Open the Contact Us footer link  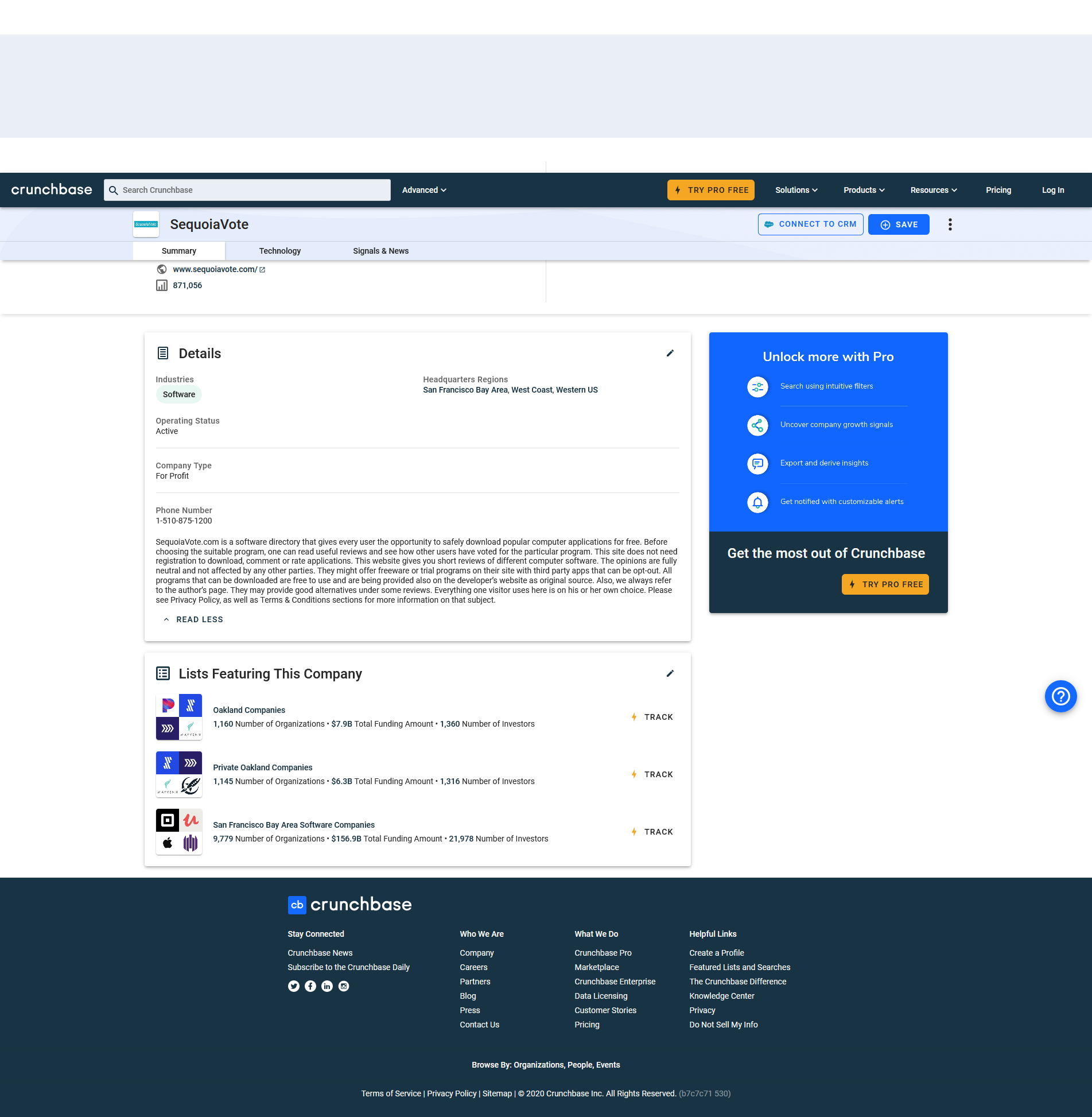coord(479,1025)
